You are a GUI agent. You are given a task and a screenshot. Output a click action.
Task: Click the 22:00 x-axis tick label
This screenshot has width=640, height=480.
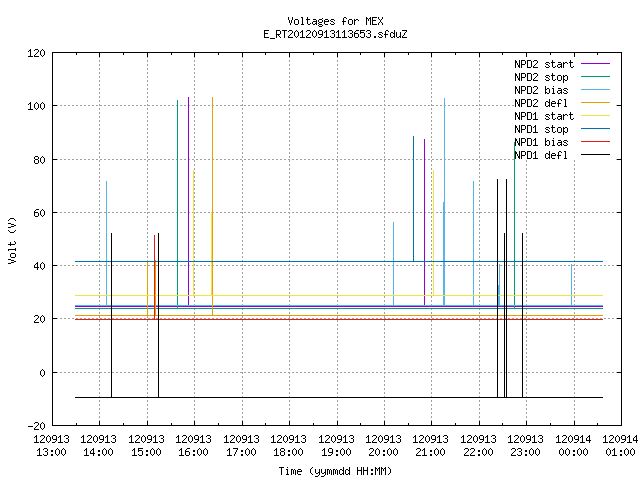click(x=478, y=446)
